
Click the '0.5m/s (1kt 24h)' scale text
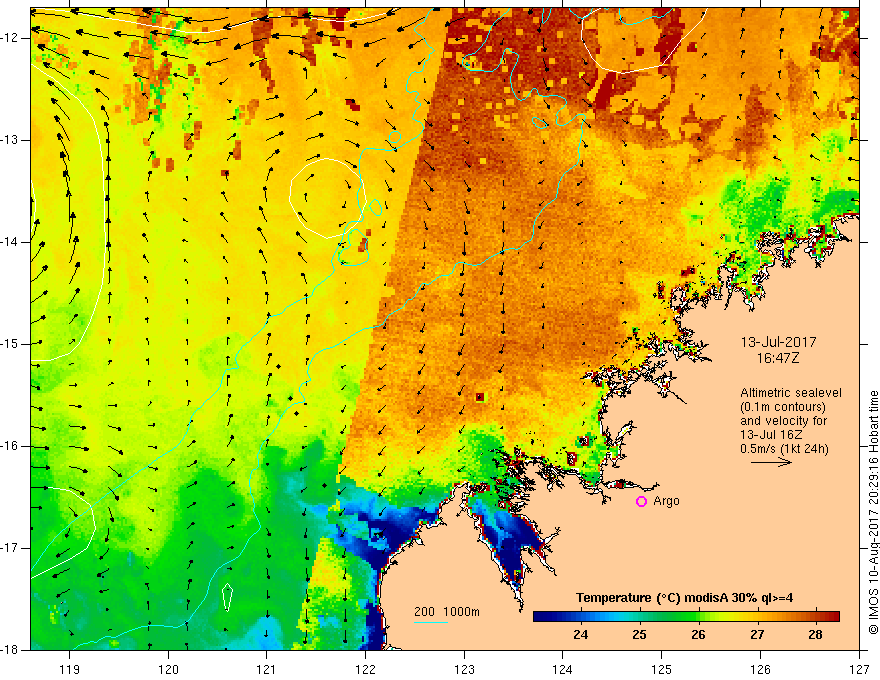coord(784,449)
